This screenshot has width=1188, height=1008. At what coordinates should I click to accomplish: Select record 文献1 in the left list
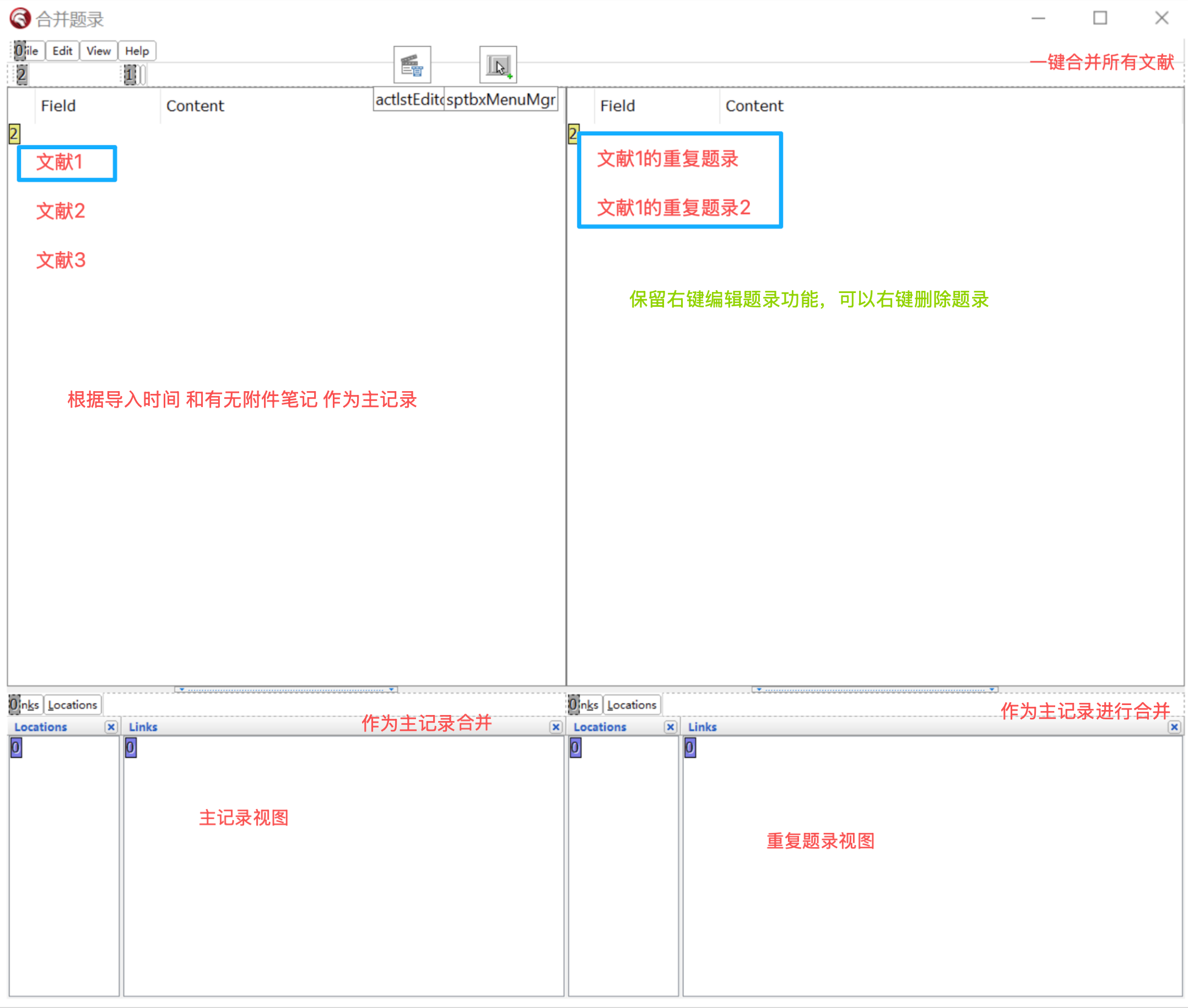point(61,162)
